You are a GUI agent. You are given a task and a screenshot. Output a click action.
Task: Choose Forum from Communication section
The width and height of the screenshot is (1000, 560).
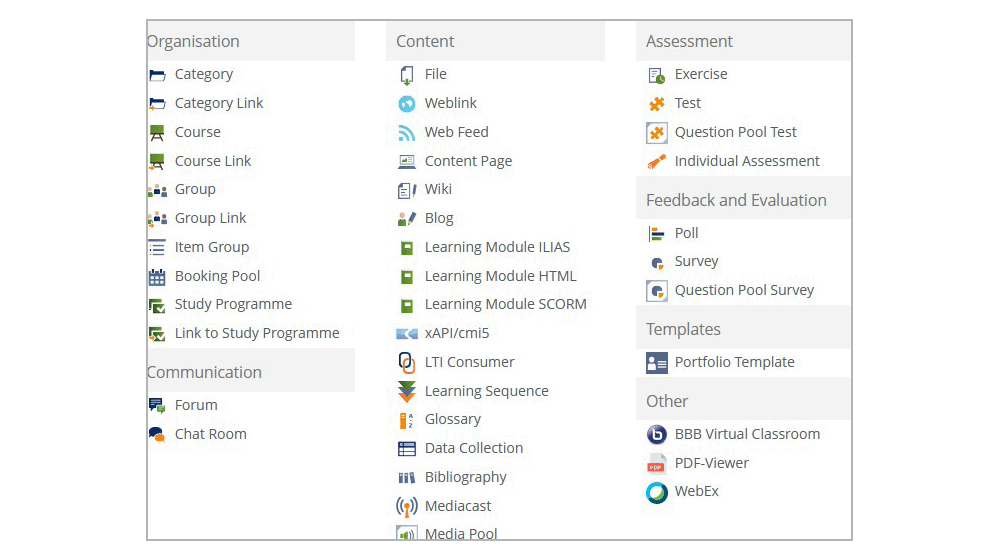(x=196, y=405)
